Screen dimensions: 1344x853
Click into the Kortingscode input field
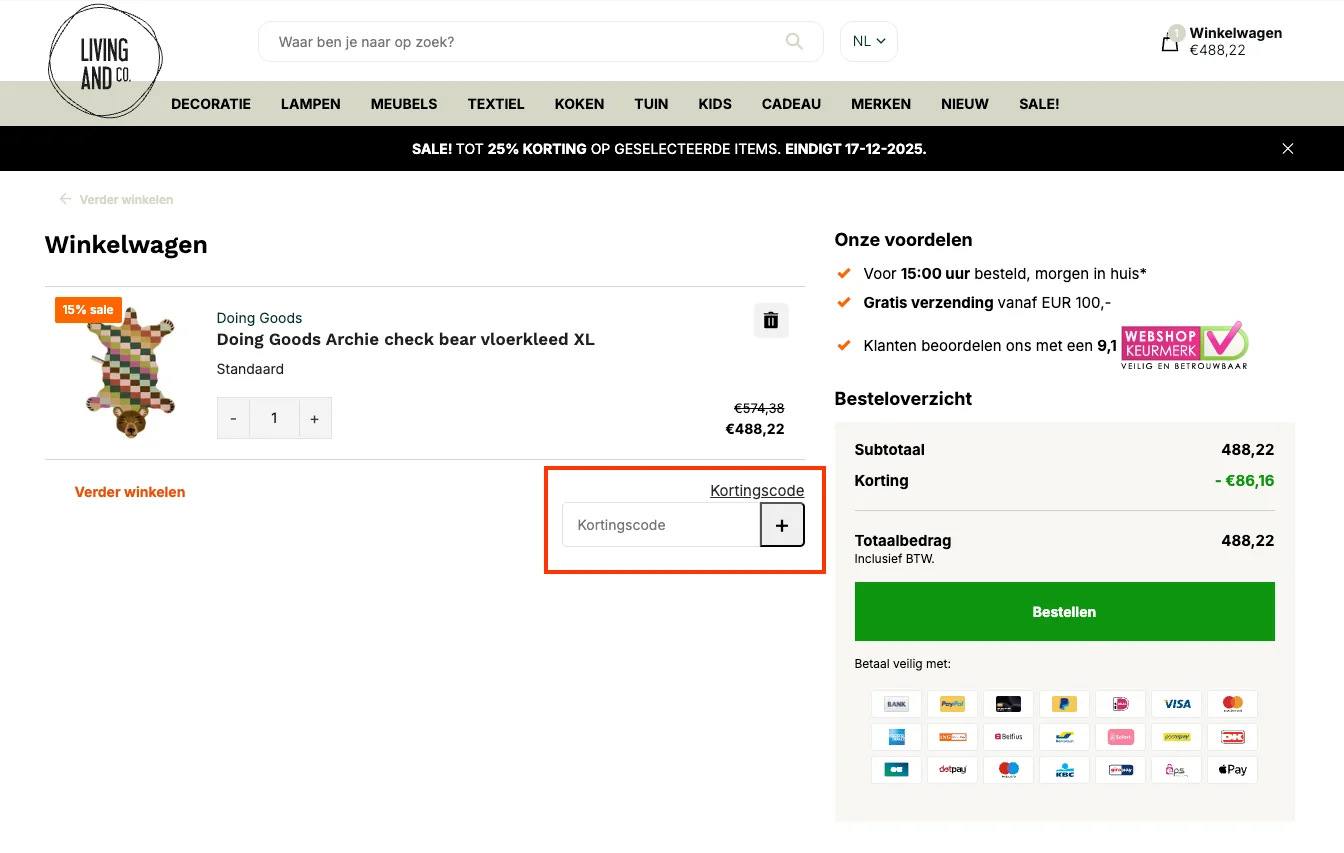[661, 525]
